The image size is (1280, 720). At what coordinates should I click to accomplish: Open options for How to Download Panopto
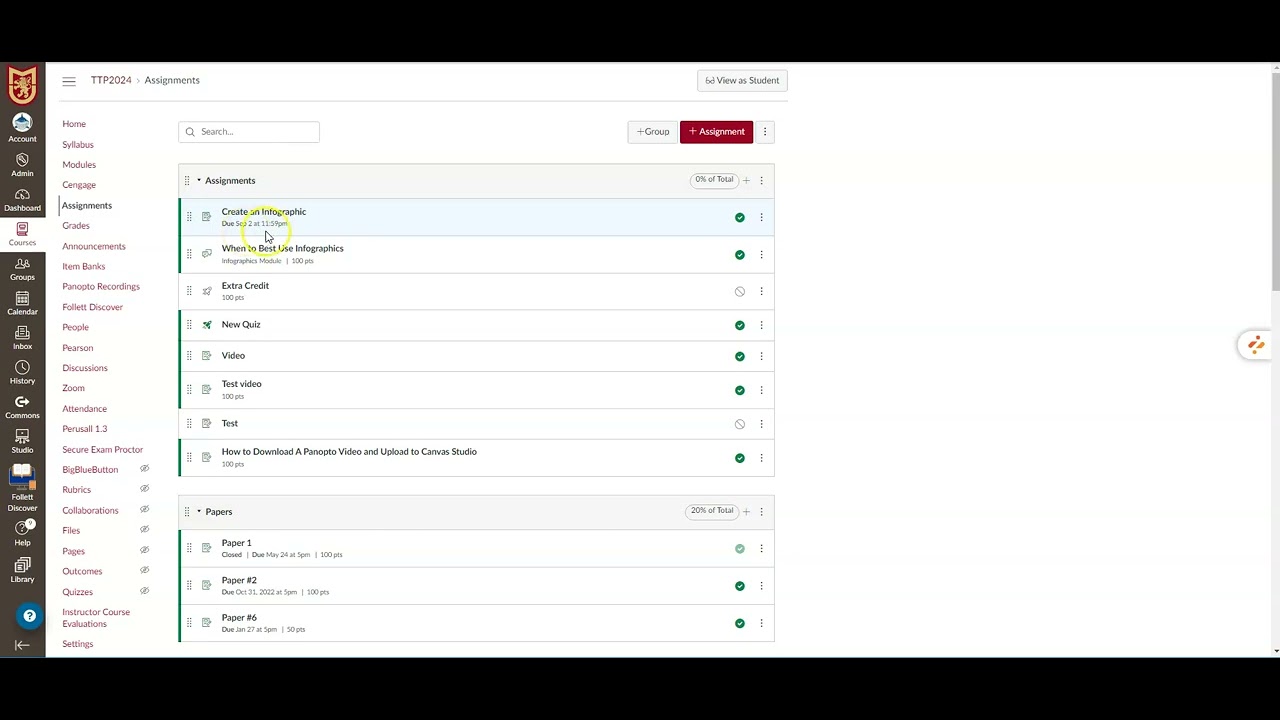761,458
